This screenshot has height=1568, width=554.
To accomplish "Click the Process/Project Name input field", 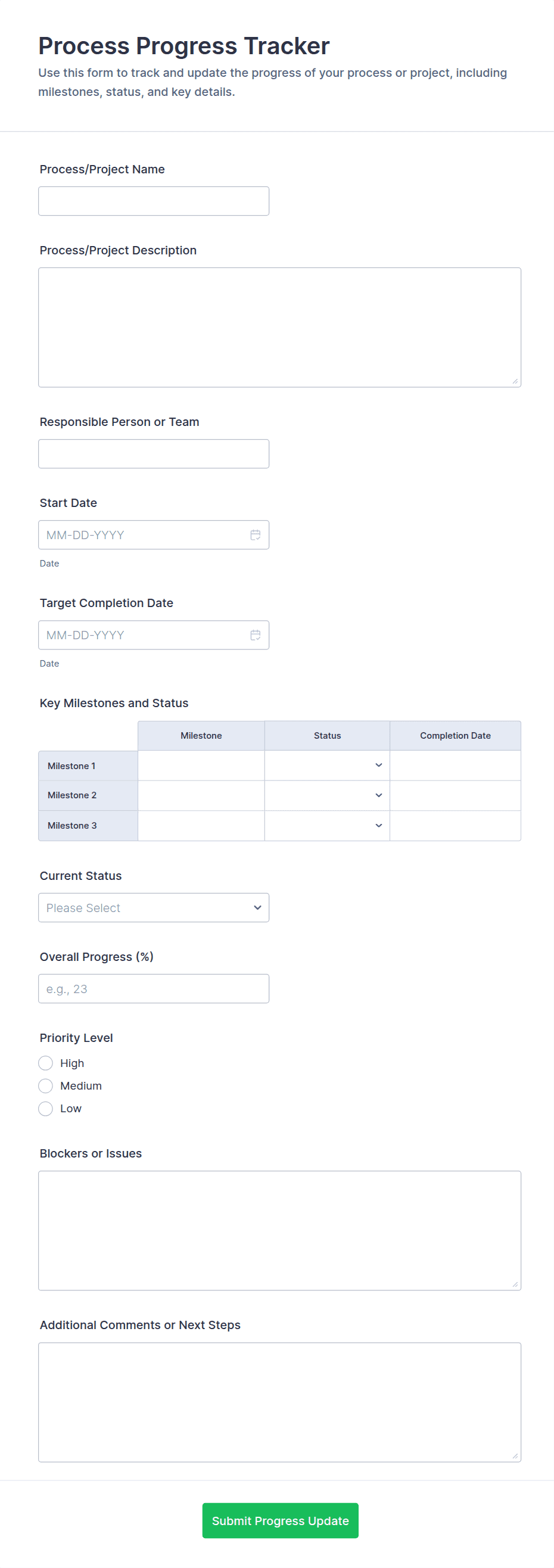I will coord(154,201).
